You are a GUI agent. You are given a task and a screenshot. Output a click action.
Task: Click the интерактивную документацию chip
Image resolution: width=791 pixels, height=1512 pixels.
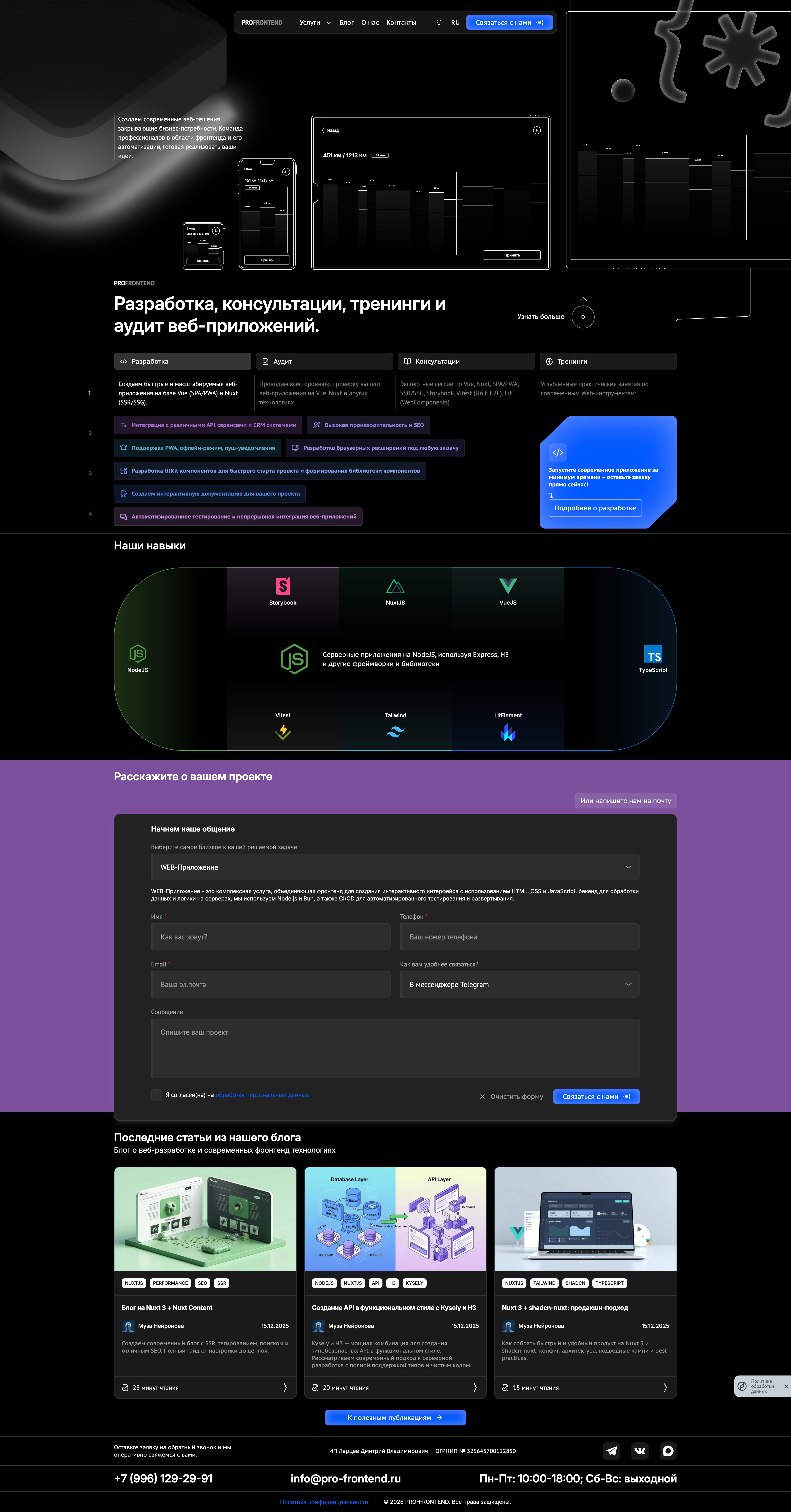[210, 494]
